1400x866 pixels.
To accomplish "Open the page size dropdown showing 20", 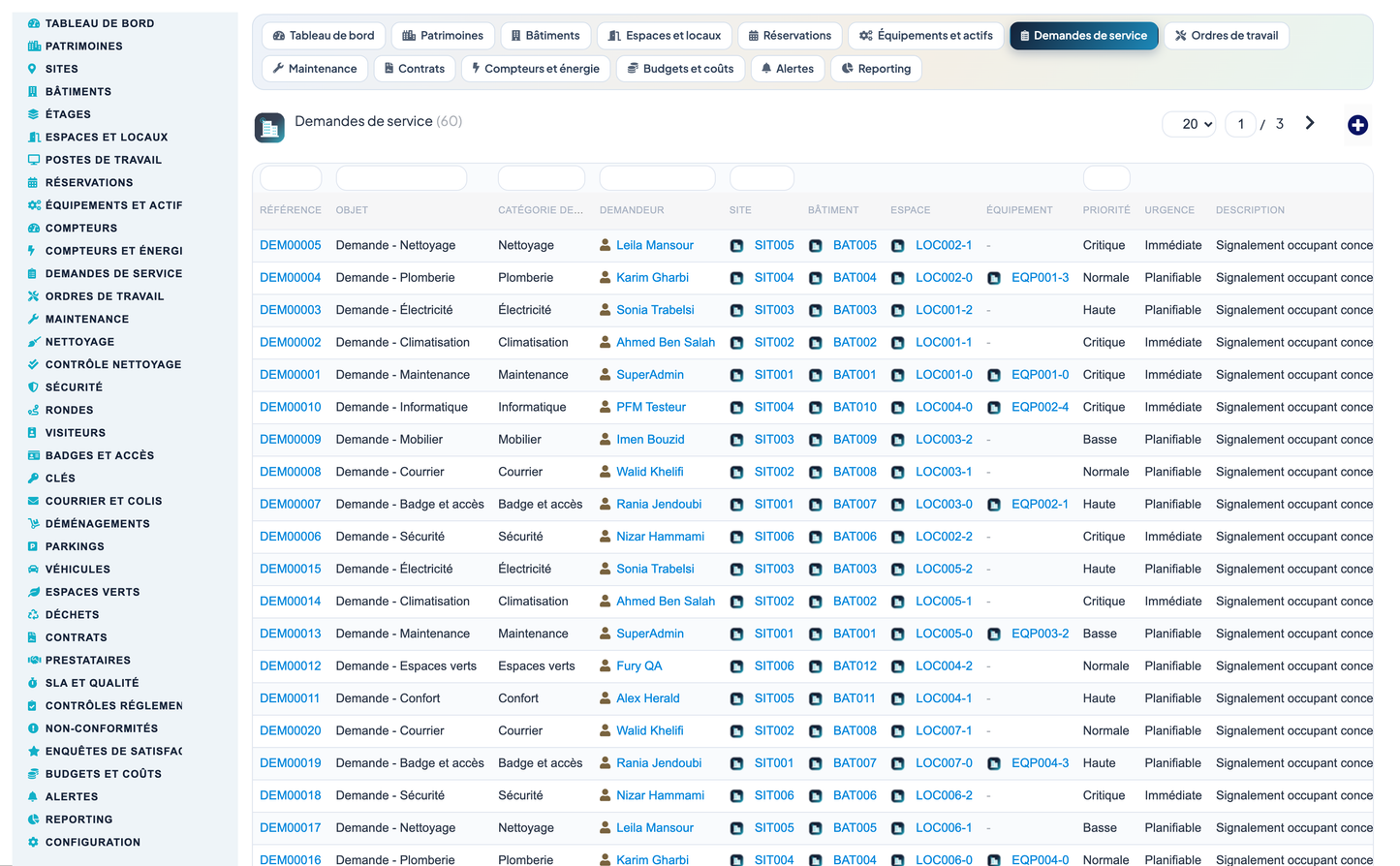I will point(1190,124).
